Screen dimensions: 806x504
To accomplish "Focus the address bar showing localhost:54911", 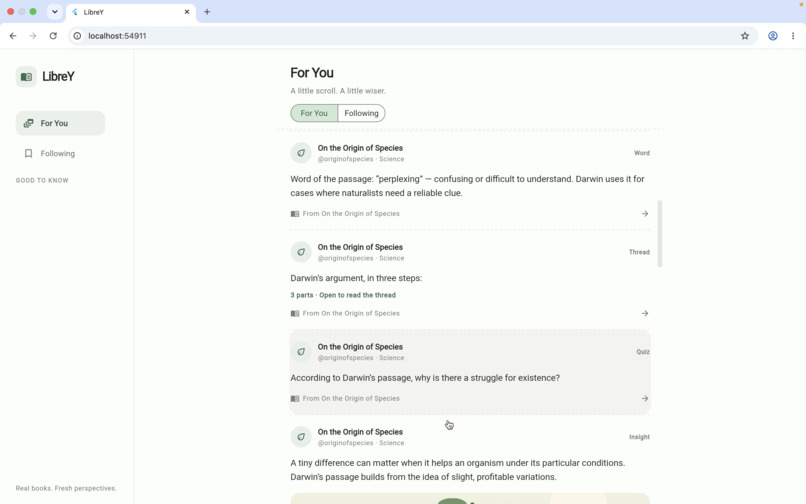I will (x=411, y=36).
